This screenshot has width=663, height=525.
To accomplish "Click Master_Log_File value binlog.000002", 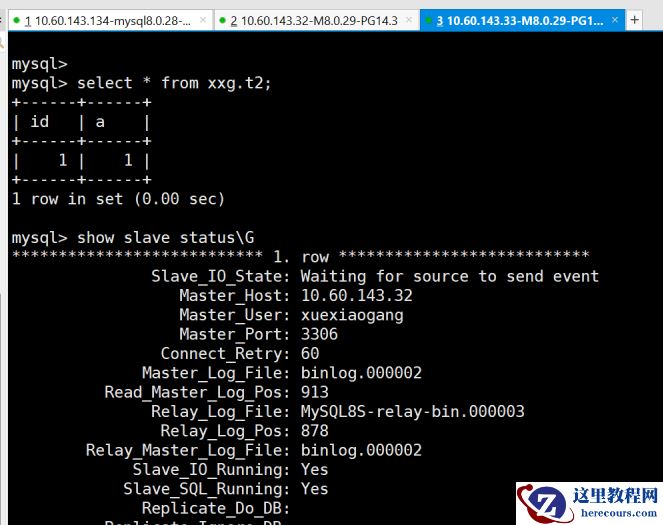I will tap(361, 373).
